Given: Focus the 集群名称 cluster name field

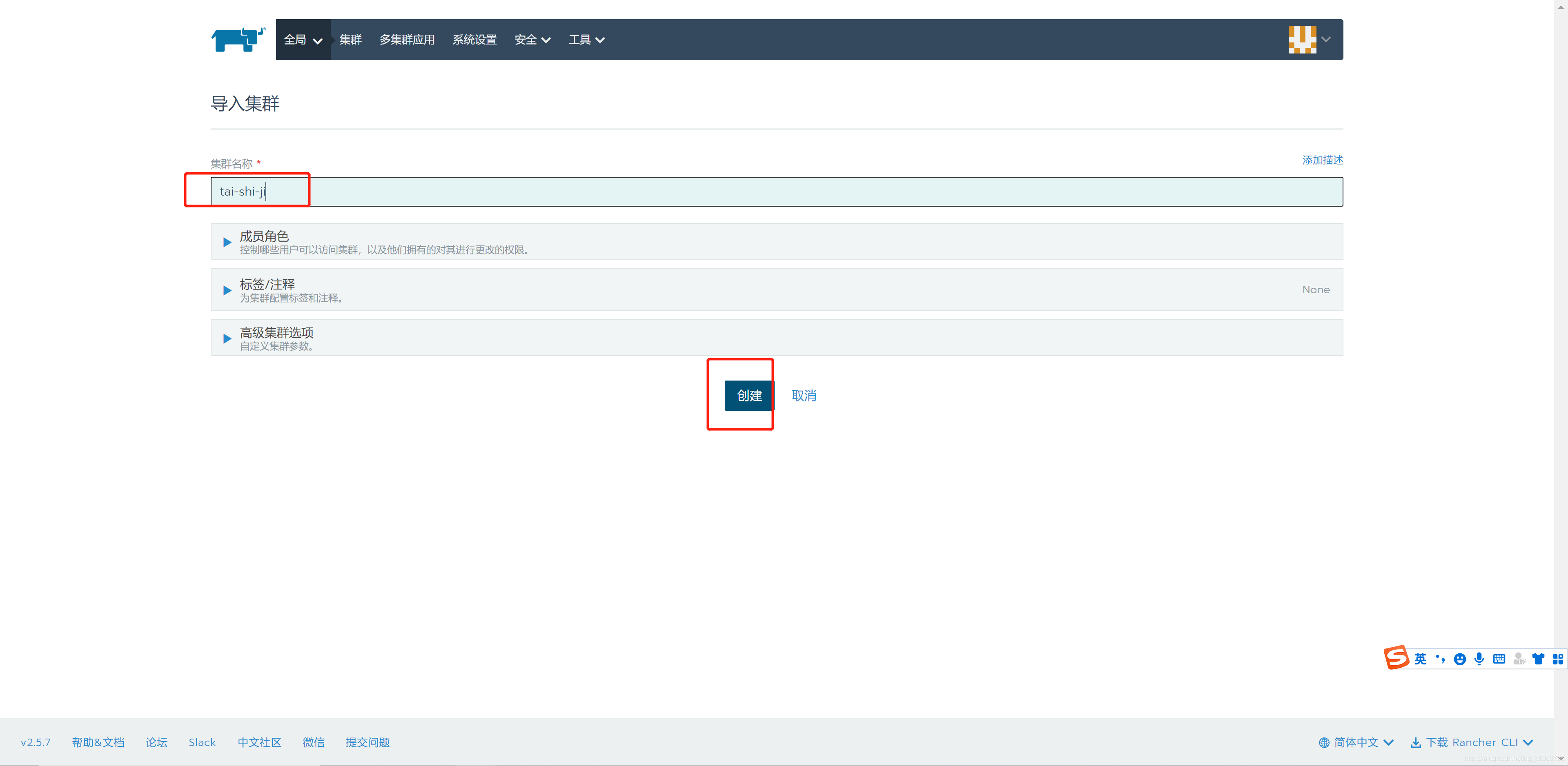Looking at the screenshot, I should (776, 192).
